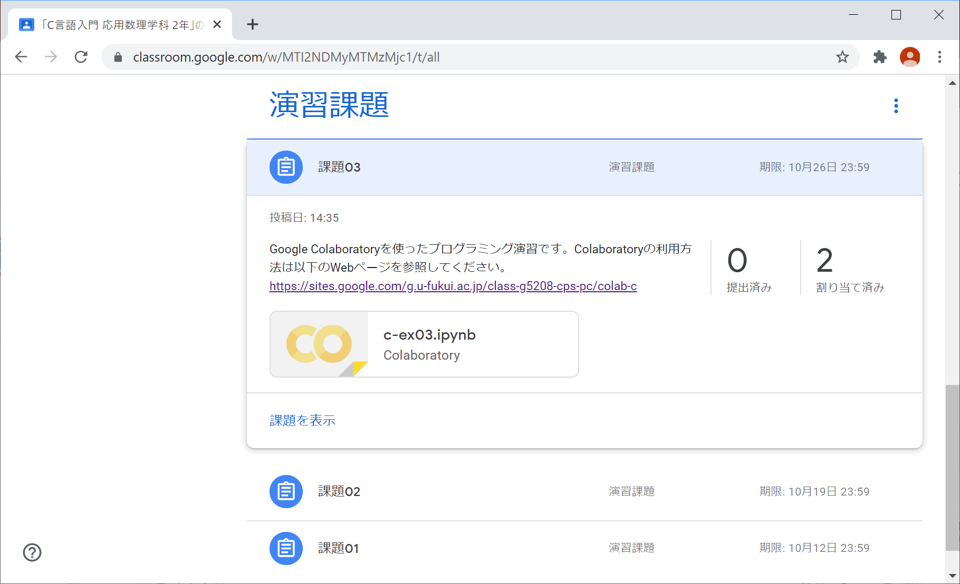
Task: Open the c-ex03.ipynb attachment
Action: [x=424, y=344]
